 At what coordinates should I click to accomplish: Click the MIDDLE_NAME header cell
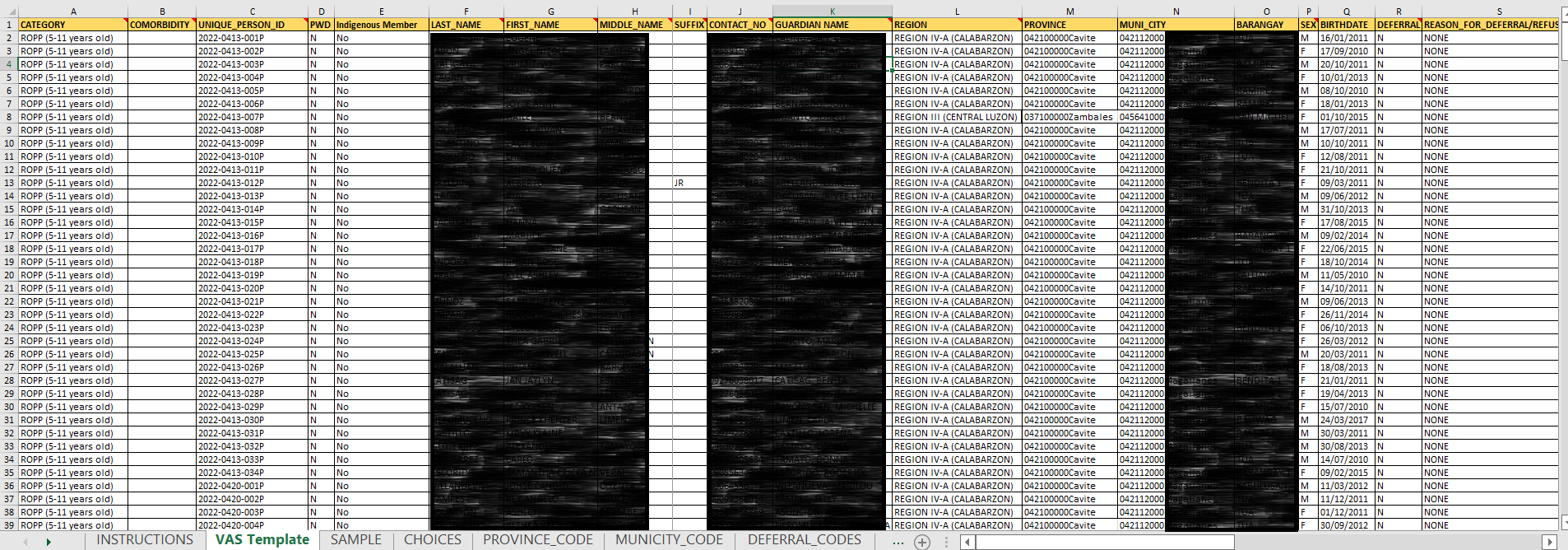coord(635,25)
